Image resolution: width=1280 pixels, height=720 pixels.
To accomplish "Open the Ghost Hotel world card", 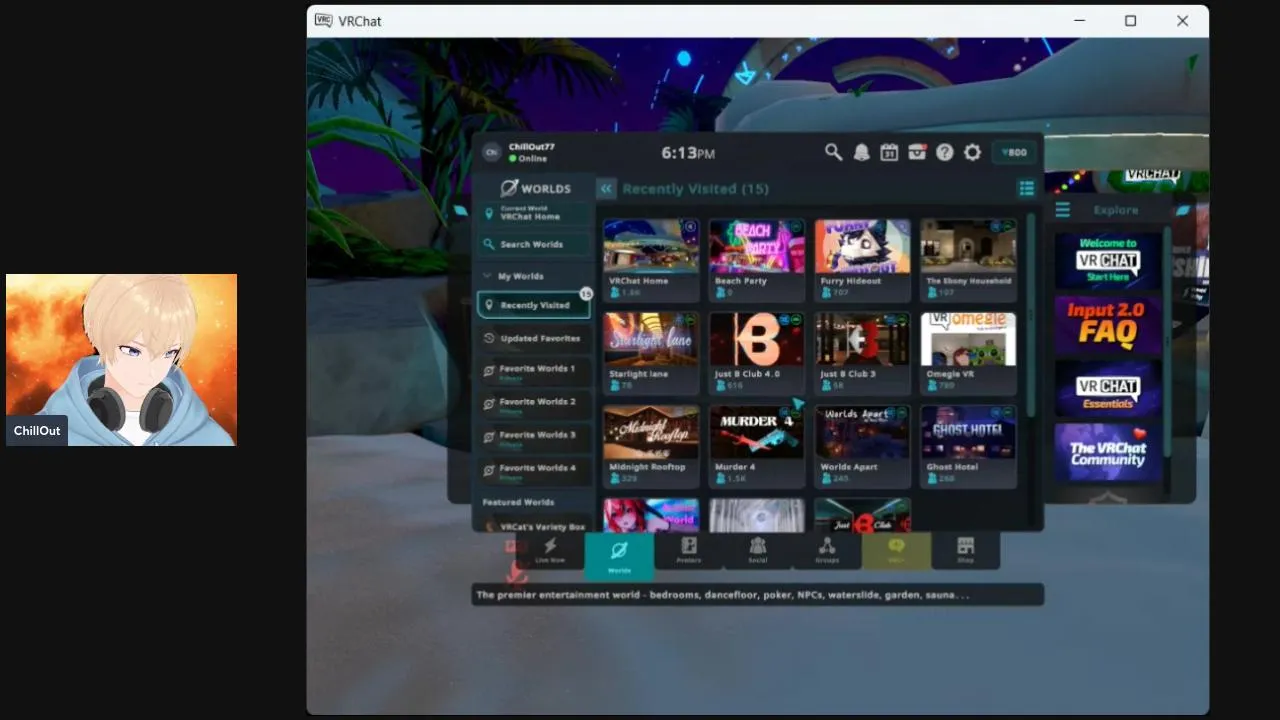I will (968, 446).
